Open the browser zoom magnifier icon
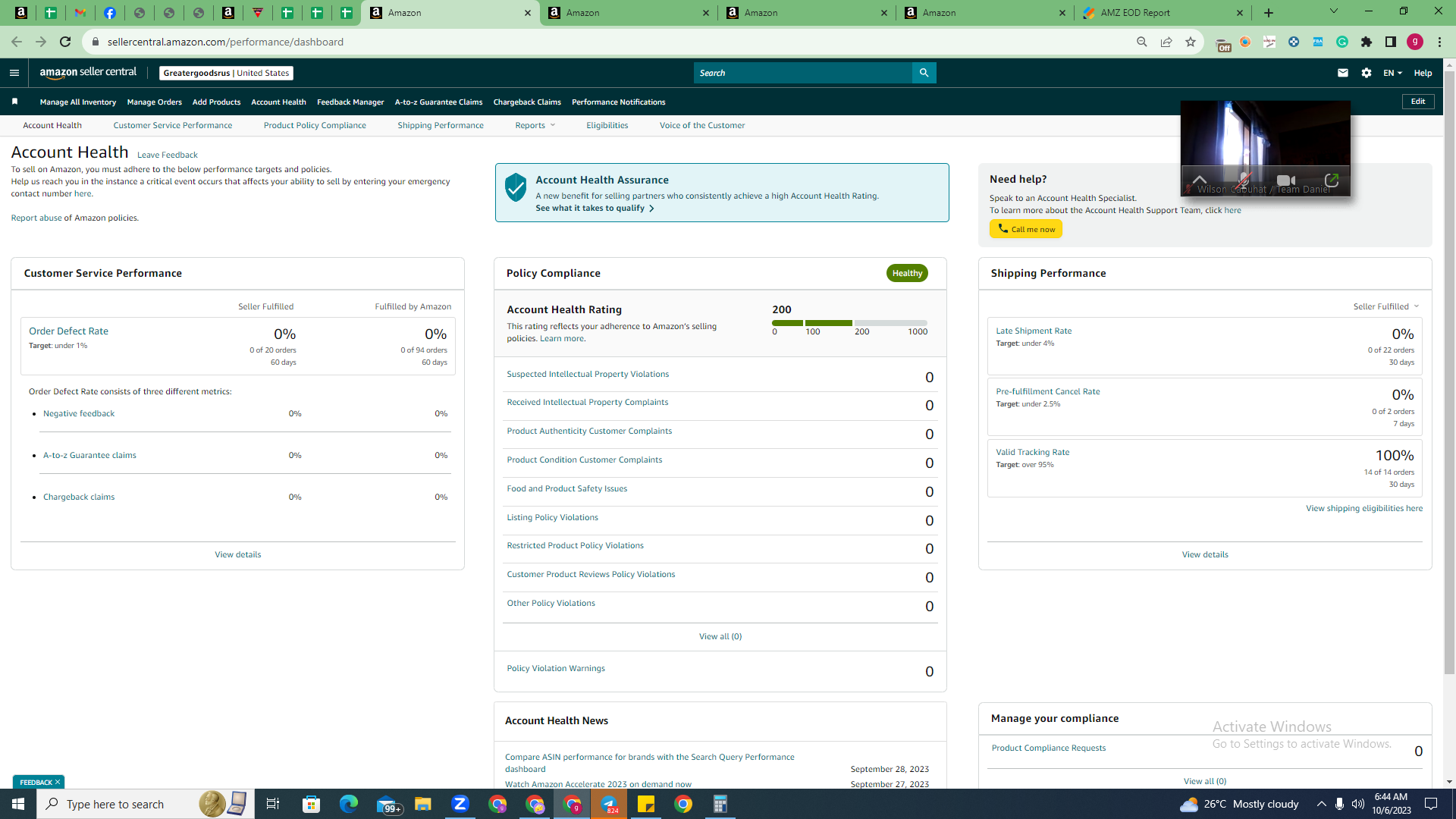 pos(1142,42)
